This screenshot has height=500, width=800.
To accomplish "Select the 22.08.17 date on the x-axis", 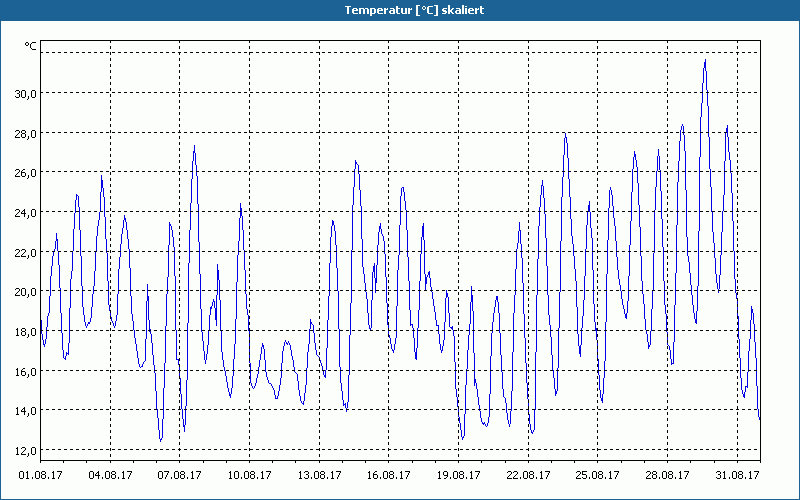I will pos(529,476).
